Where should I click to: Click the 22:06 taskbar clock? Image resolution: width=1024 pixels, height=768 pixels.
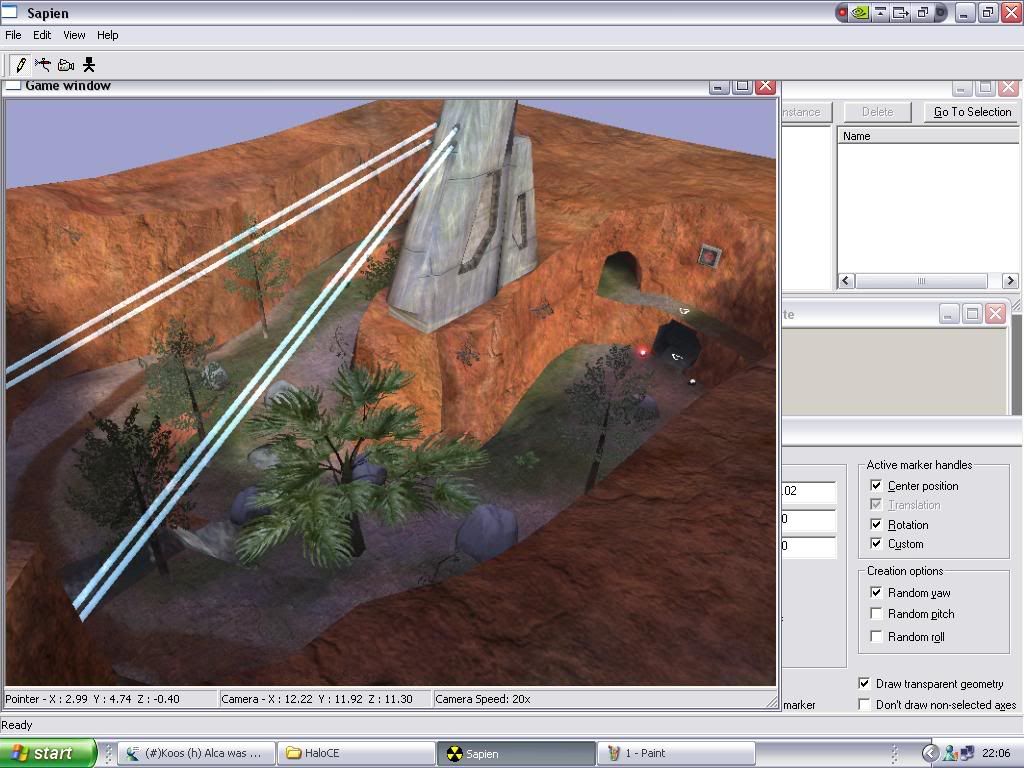(996, 753)
